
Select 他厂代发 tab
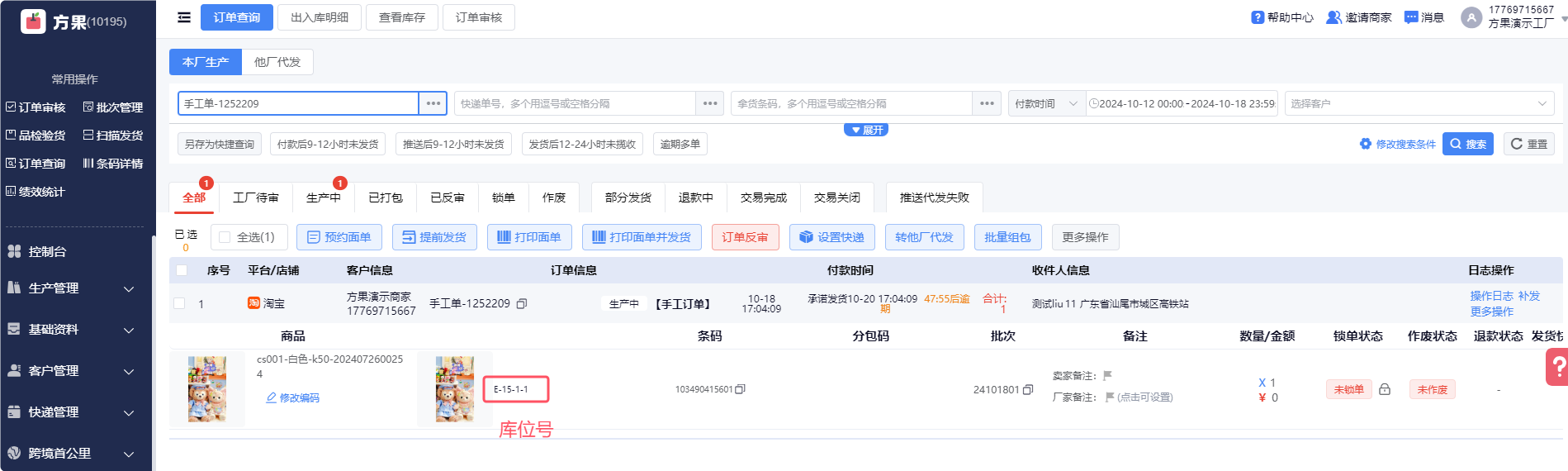(x=277, y=62)
